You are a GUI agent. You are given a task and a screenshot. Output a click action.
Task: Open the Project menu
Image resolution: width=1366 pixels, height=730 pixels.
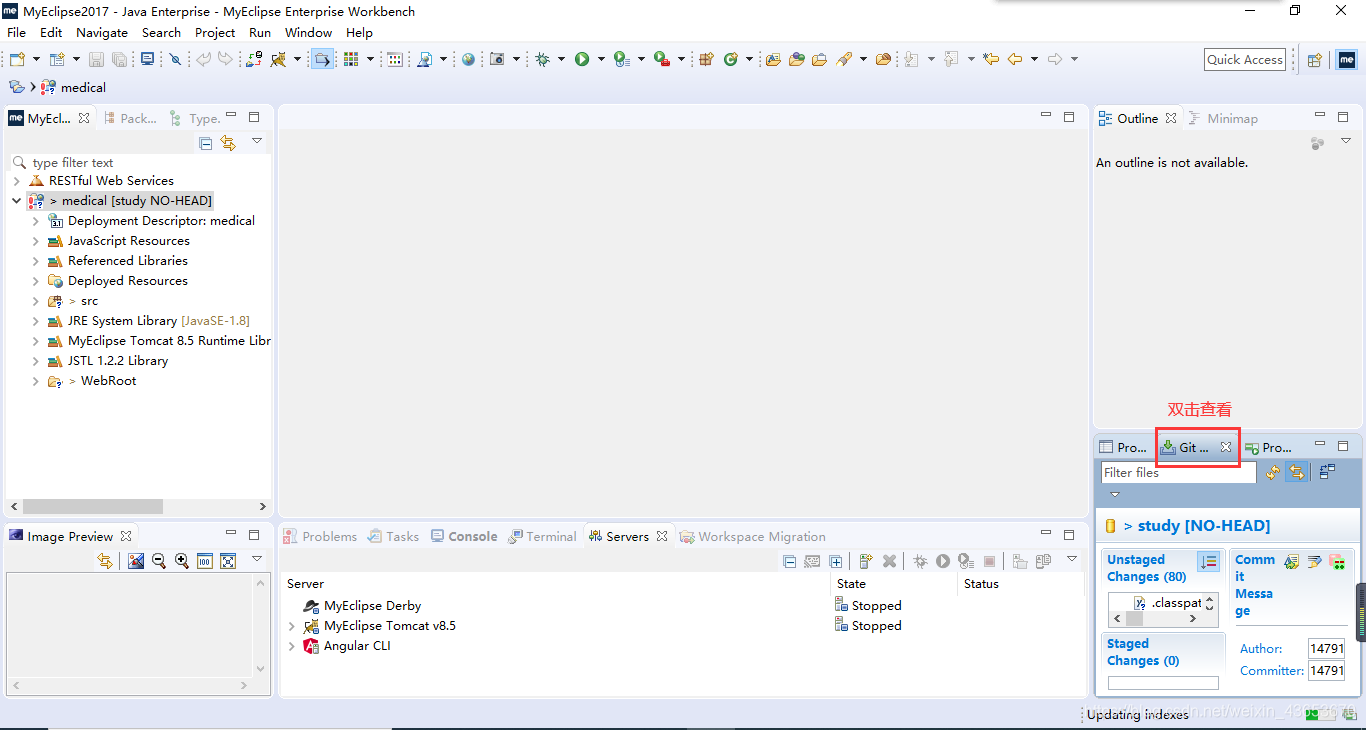[x=215, y=32]
